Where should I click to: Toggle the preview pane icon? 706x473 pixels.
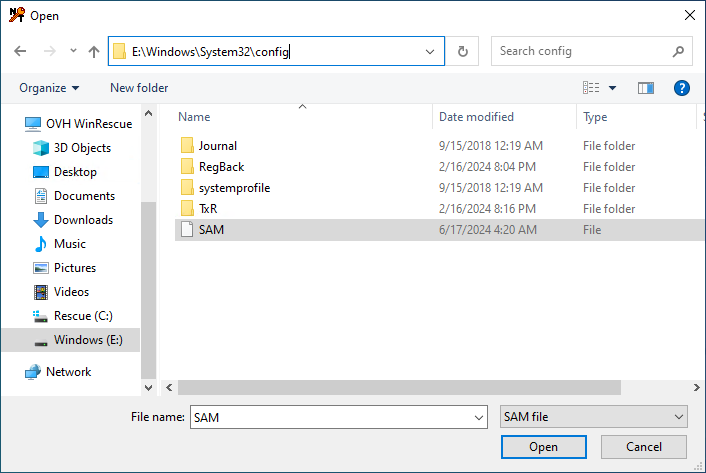coord(646,88)
